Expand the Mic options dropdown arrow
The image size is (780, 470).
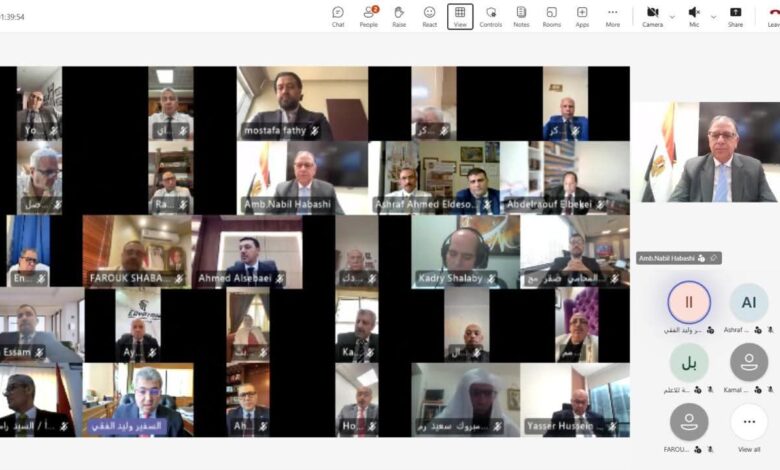713,16
